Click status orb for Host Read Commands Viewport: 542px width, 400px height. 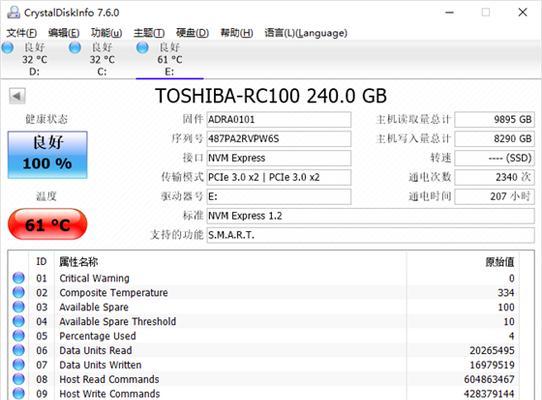19,379
